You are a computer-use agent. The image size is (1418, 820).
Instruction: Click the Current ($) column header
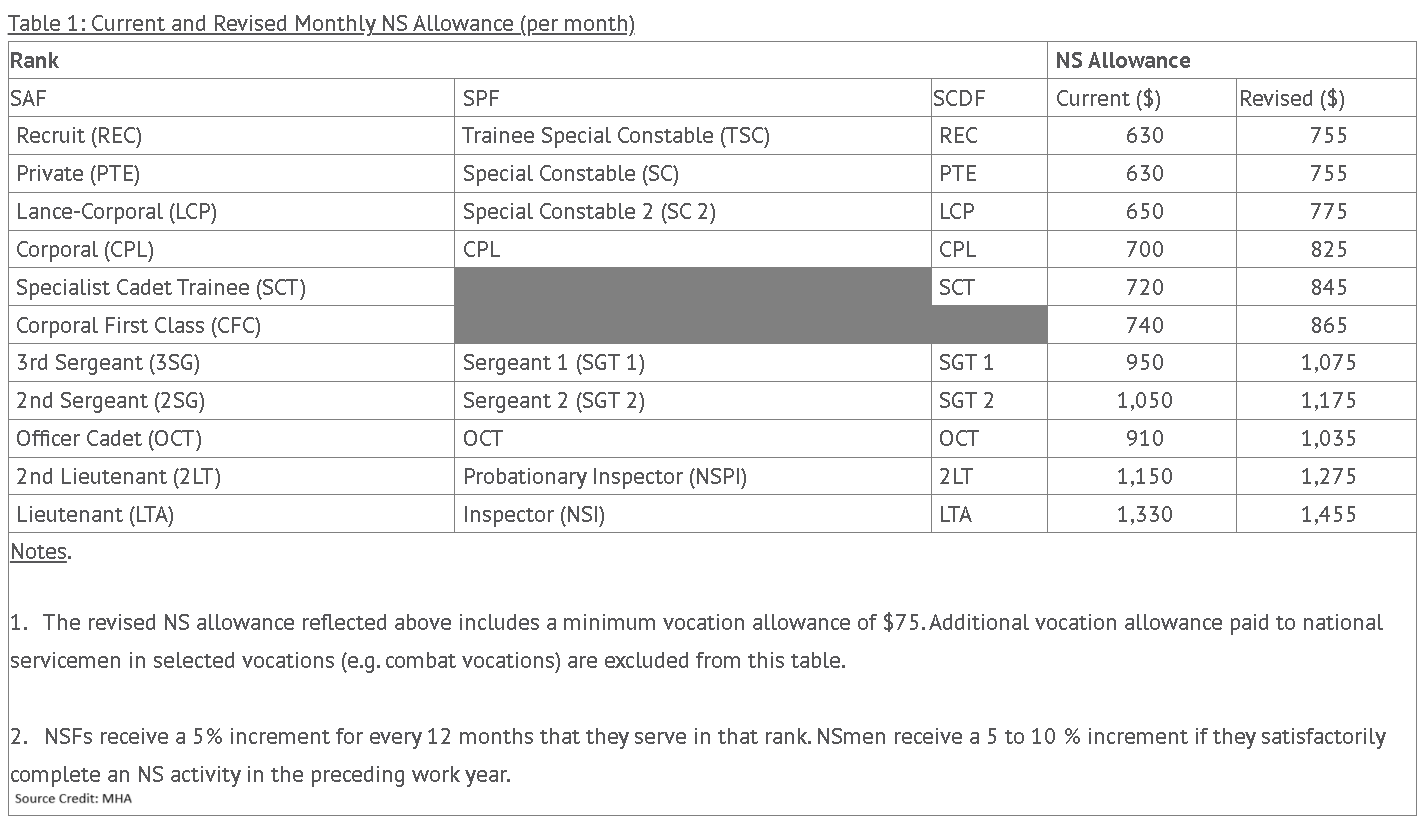(x=1108, y=98)
